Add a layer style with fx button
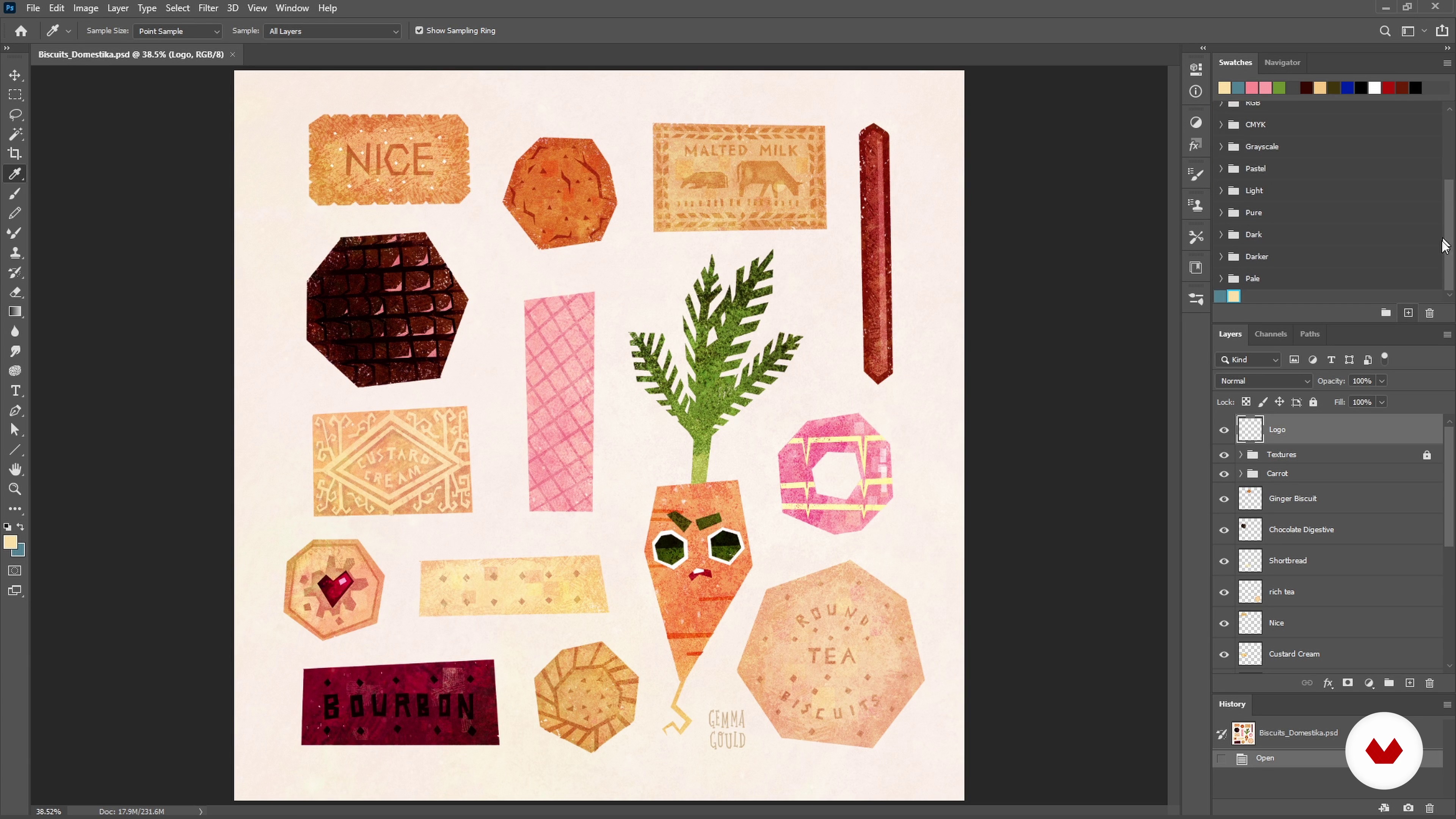 coord(1328,683)
